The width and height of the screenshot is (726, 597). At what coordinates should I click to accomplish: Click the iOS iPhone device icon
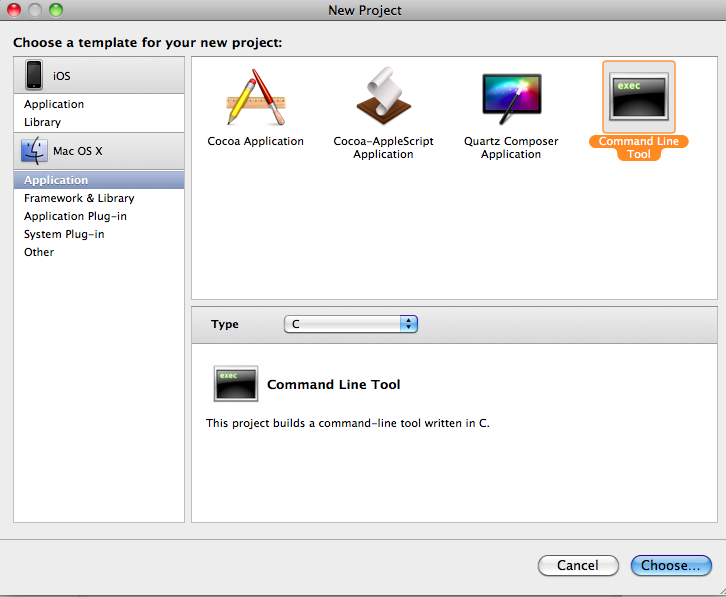pyautogui.click(x=34, y=75)
